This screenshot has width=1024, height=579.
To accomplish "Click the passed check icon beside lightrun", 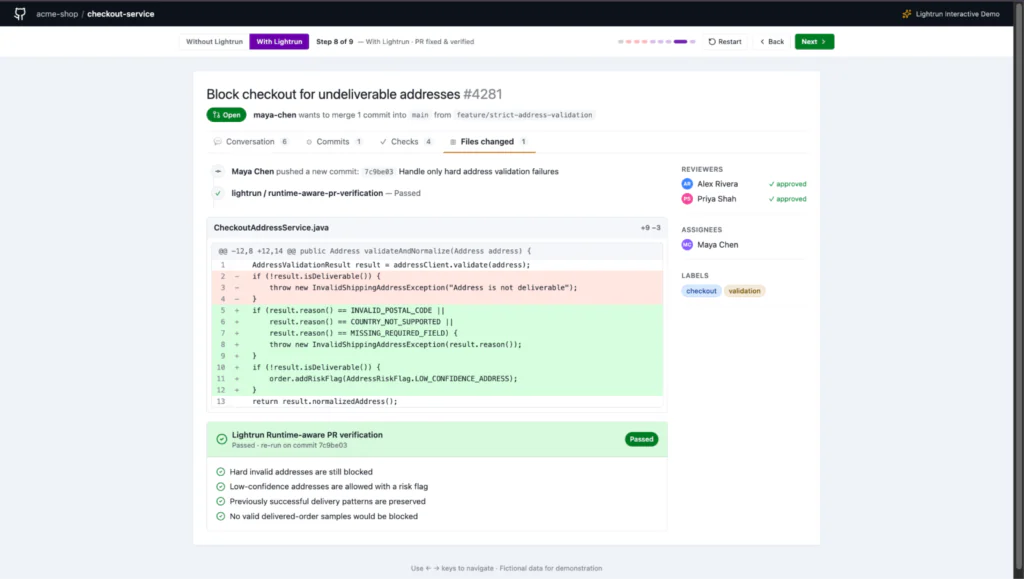I will pos(218,193).
